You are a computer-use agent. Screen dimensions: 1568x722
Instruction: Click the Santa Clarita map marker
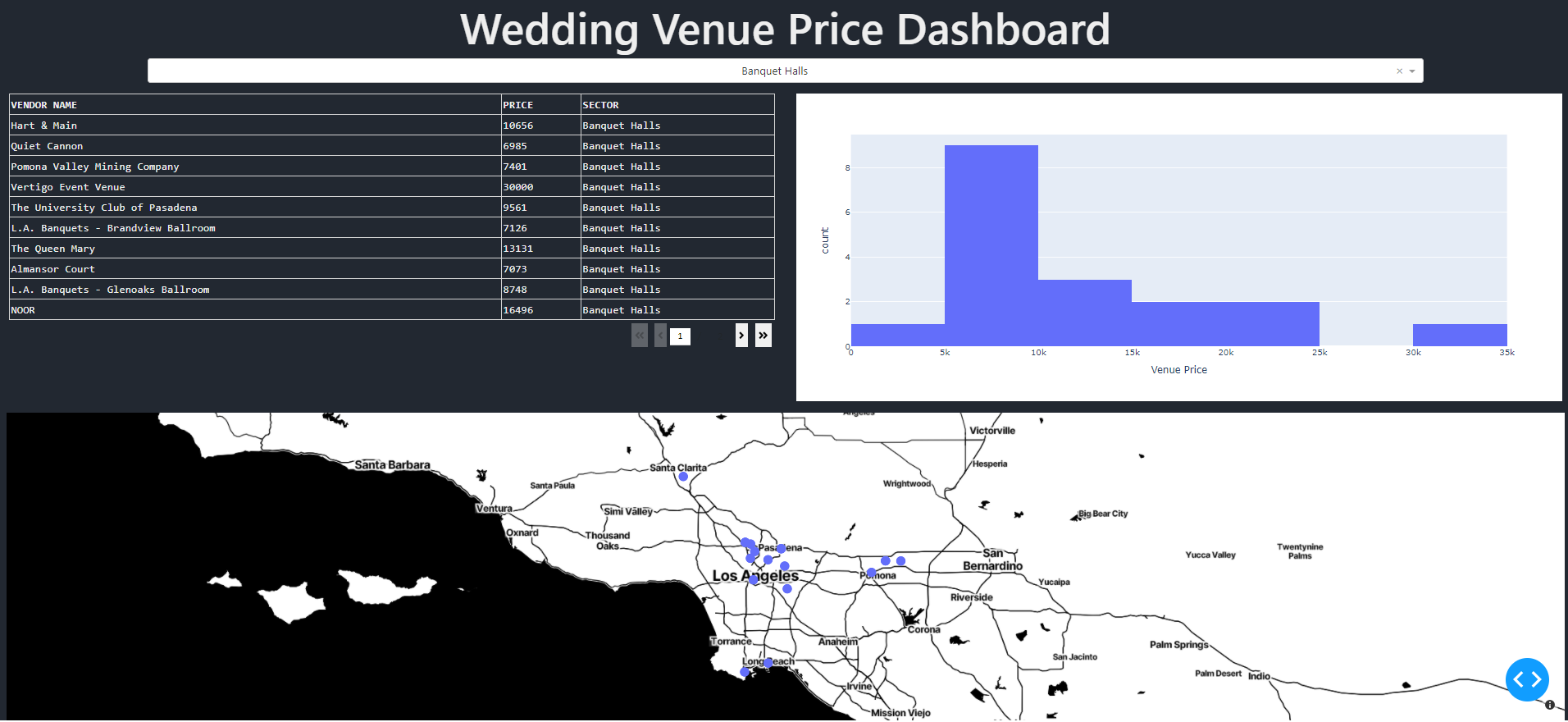[683, 477]
